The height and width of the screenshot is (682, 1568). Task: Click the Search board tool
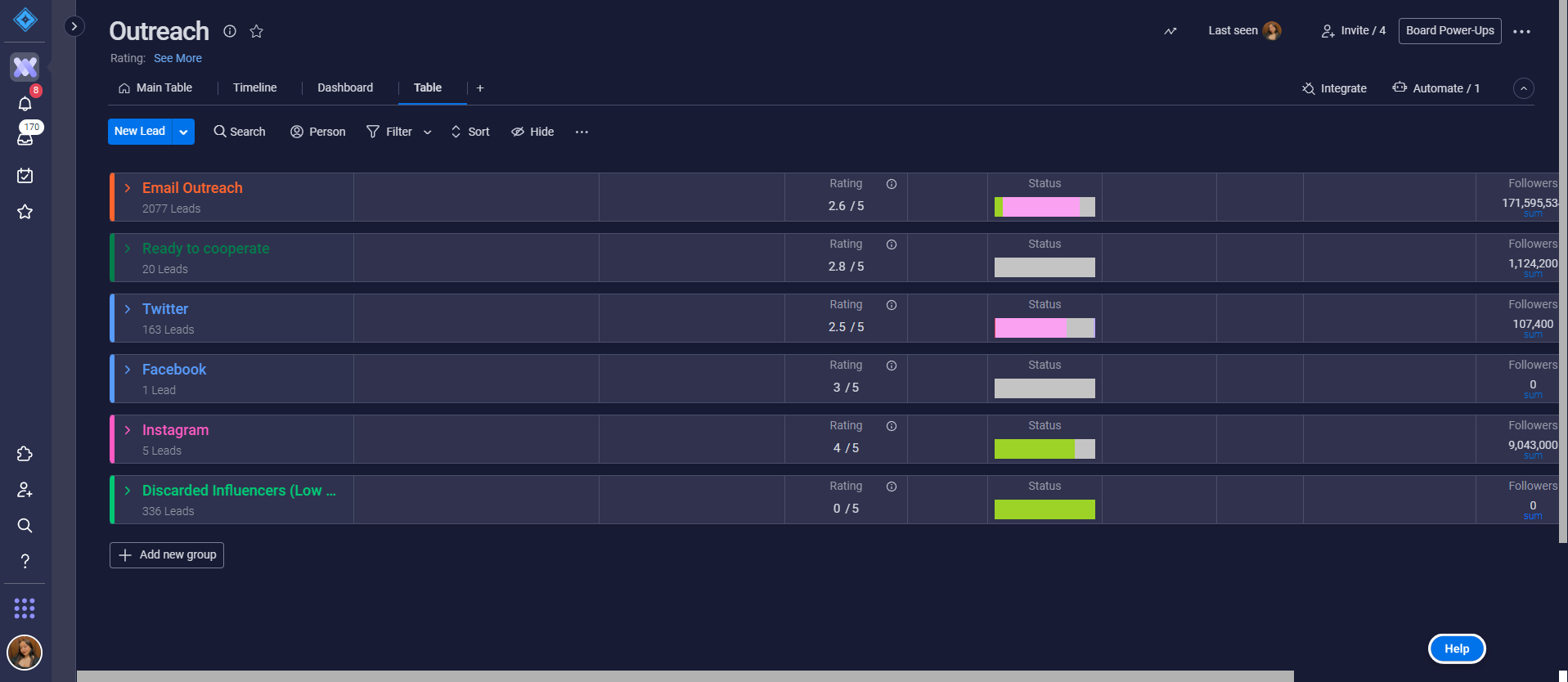(240, 132)
